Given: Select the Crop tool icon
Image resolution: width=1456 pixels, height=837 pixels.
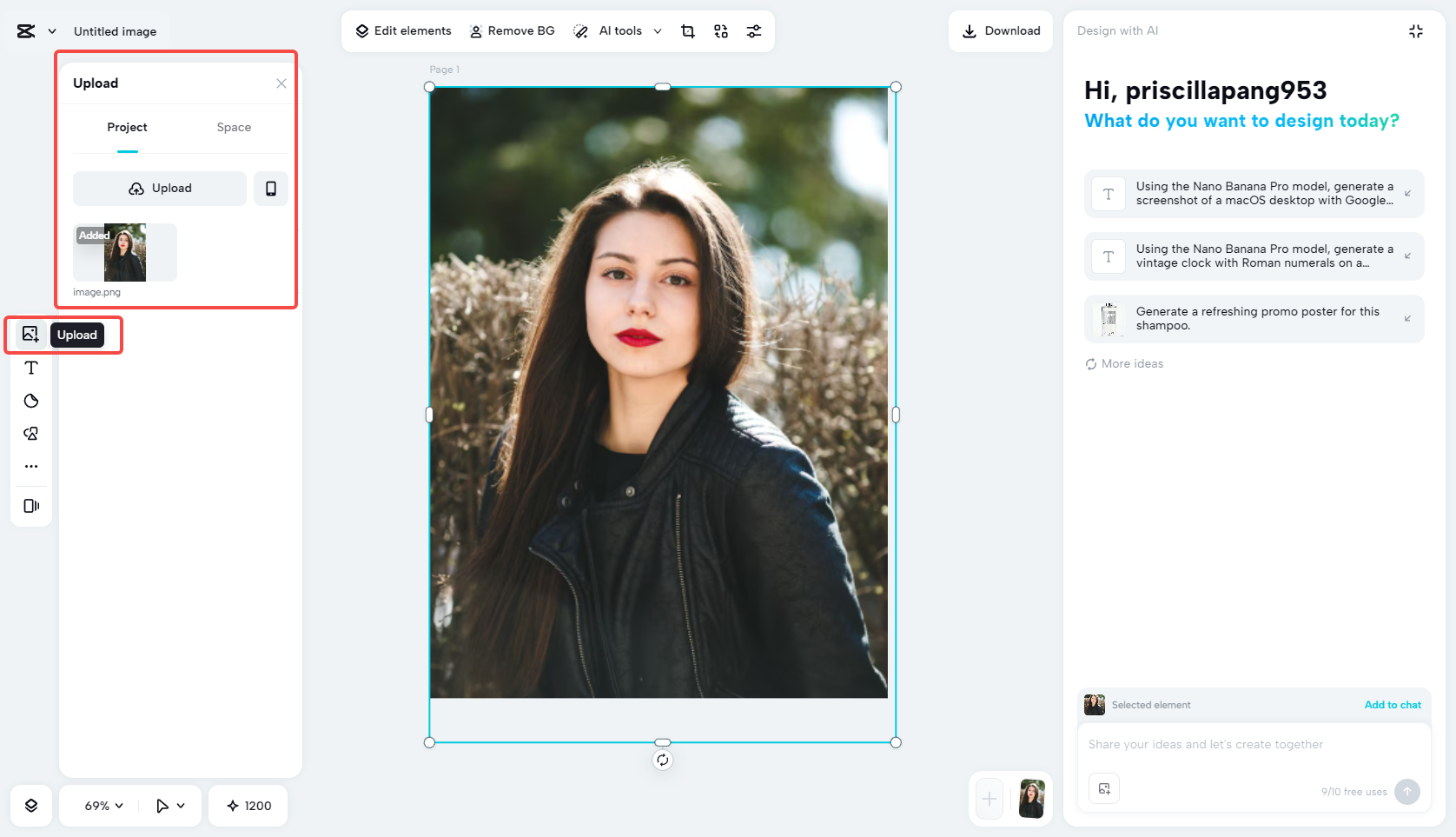Looking at the screenshot, I should [x=688, y=31].
